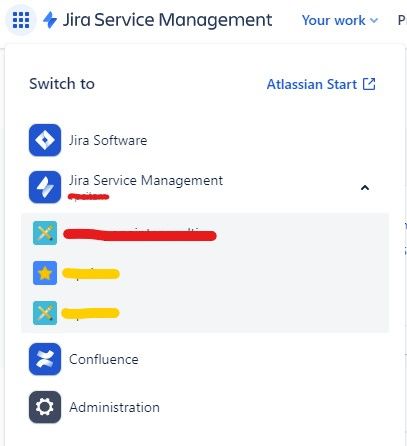Click the Jira Service Management header title
The width and height of the screenshot is (407, 446).
pos(167,20)
